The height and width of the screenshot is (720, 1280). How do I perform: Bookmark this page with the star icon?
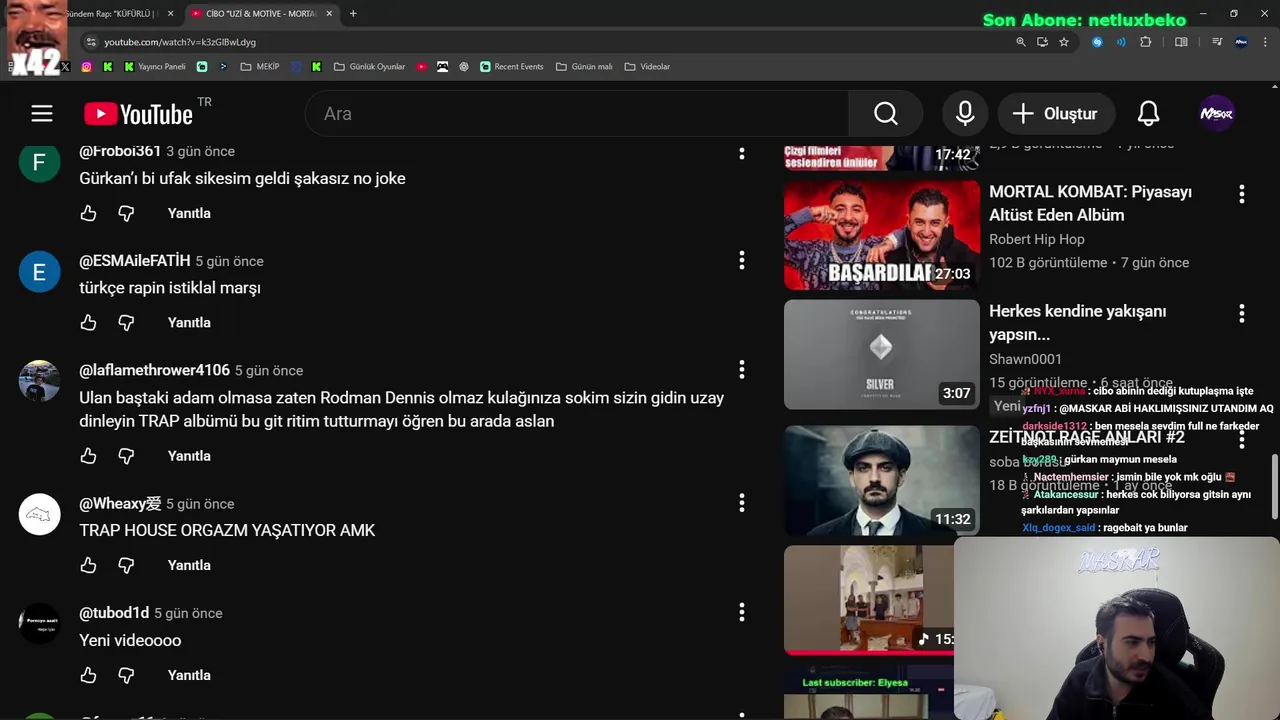pyautogui.click(x=1064, y=42)
